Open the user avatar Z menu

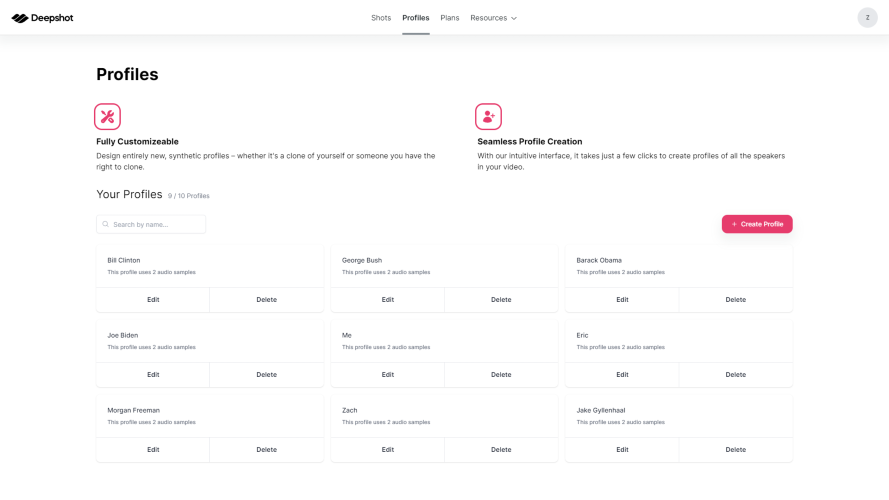pos(867,18)
